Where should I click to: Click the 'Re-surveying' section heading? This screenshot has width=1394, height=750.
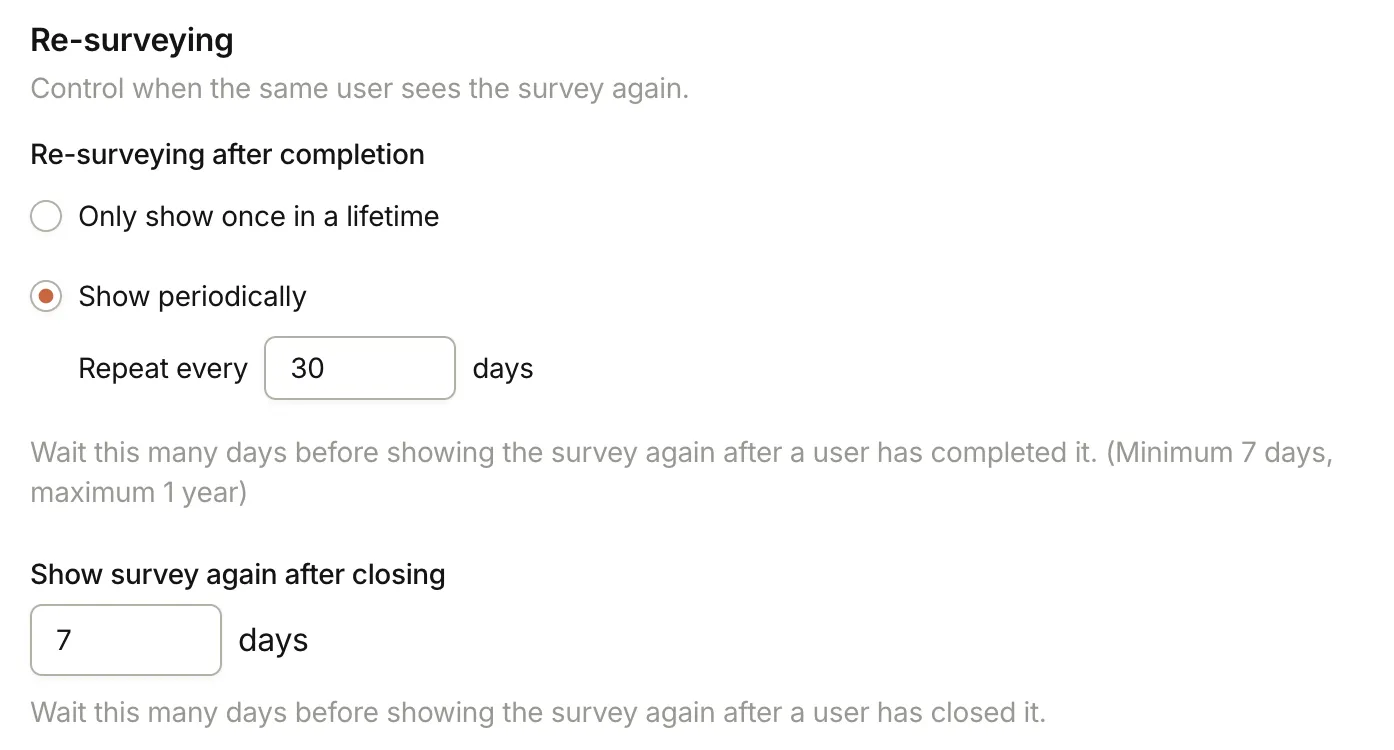tap(131, 40)
